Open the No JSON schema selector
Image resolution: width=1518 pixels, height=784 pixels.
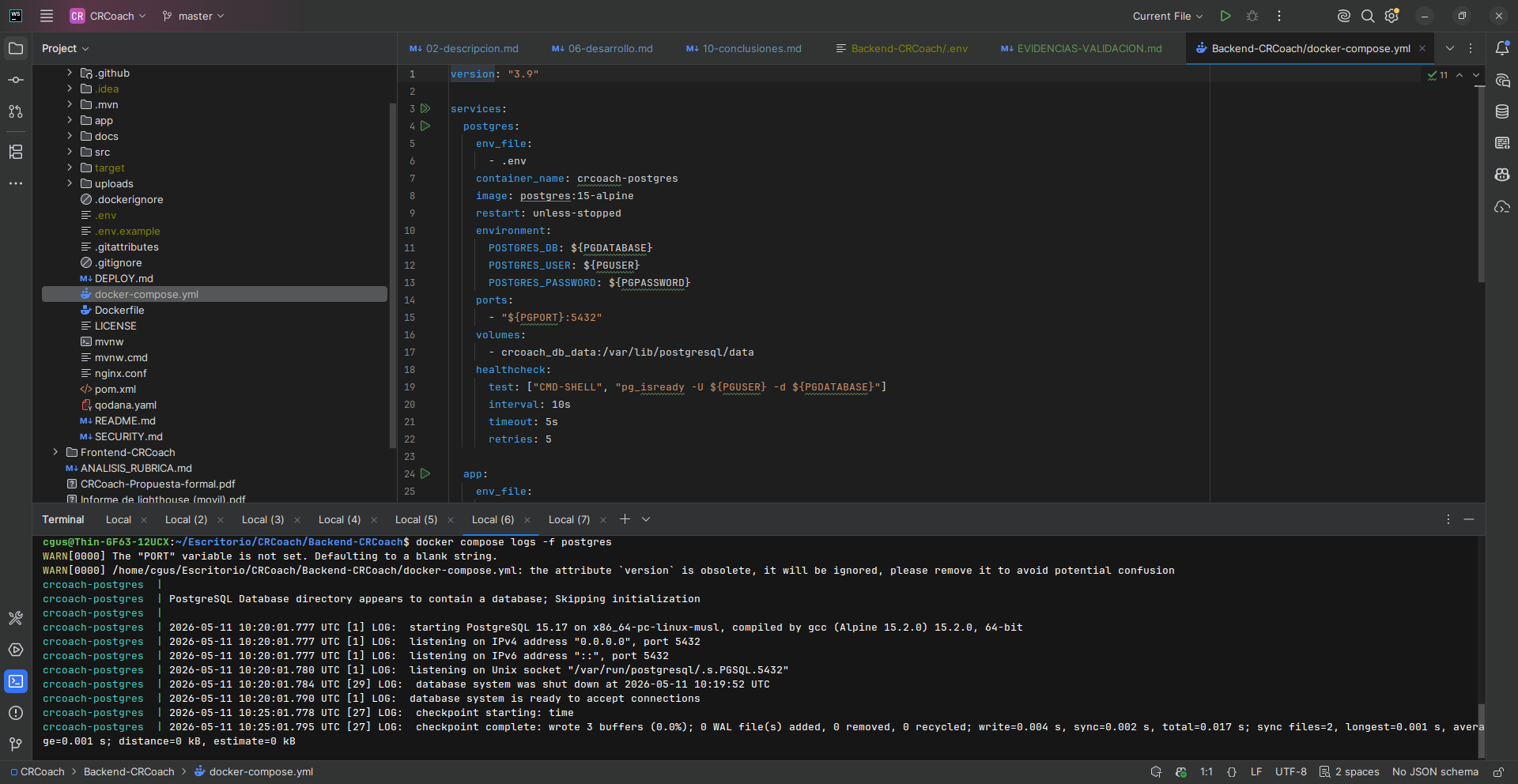pos(1435,772)
